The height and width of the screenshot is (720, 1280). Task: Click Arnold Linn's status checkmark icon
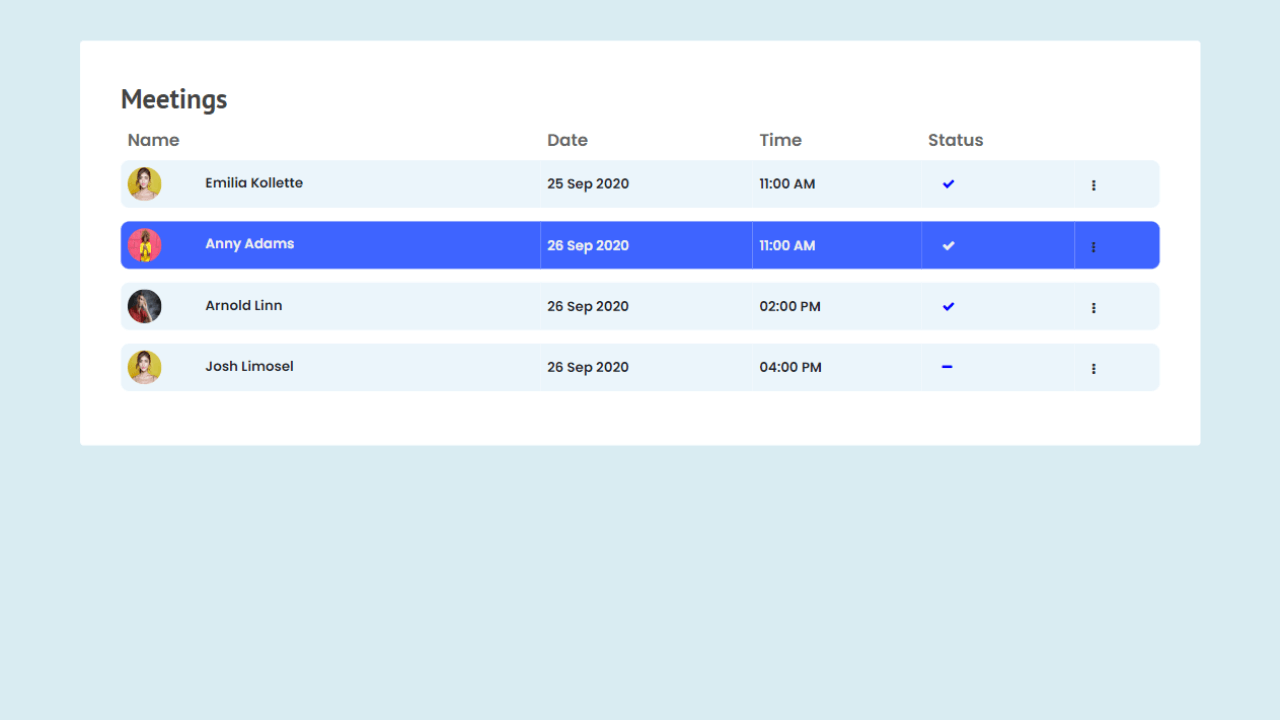tap(947, 306)
